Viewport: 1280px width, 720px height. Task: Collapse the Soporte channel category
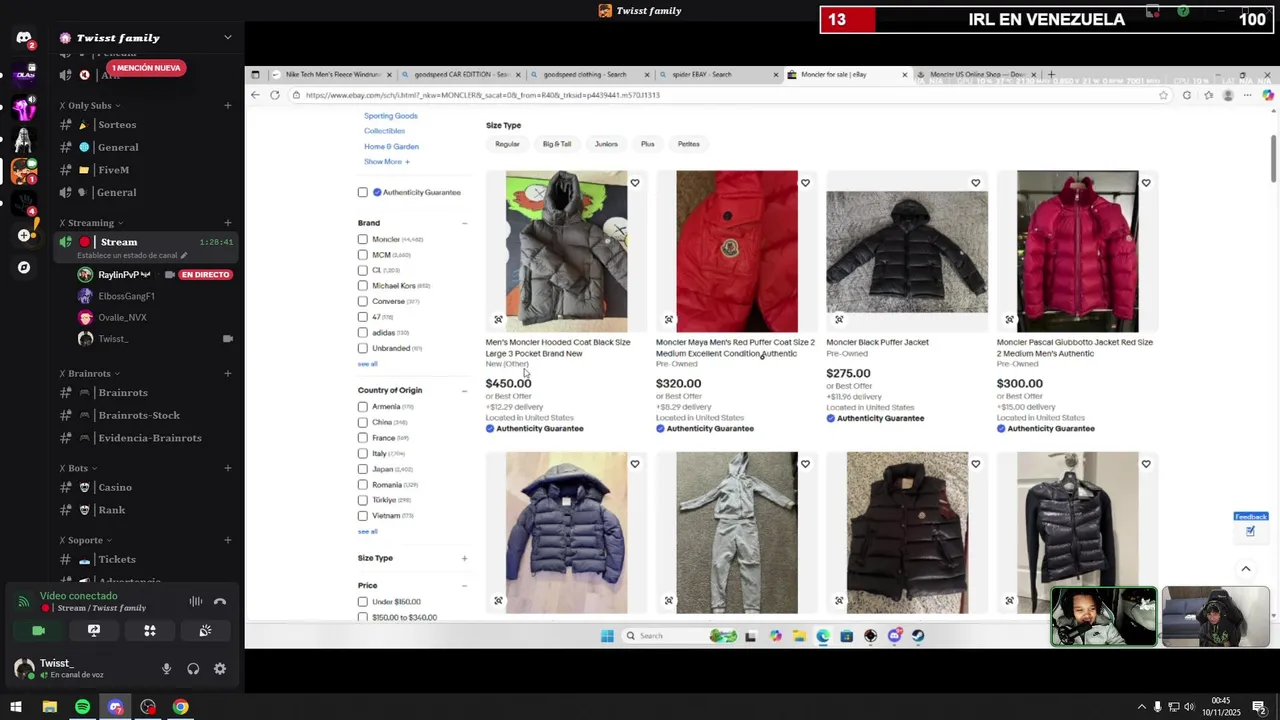(x=85, y=540)
